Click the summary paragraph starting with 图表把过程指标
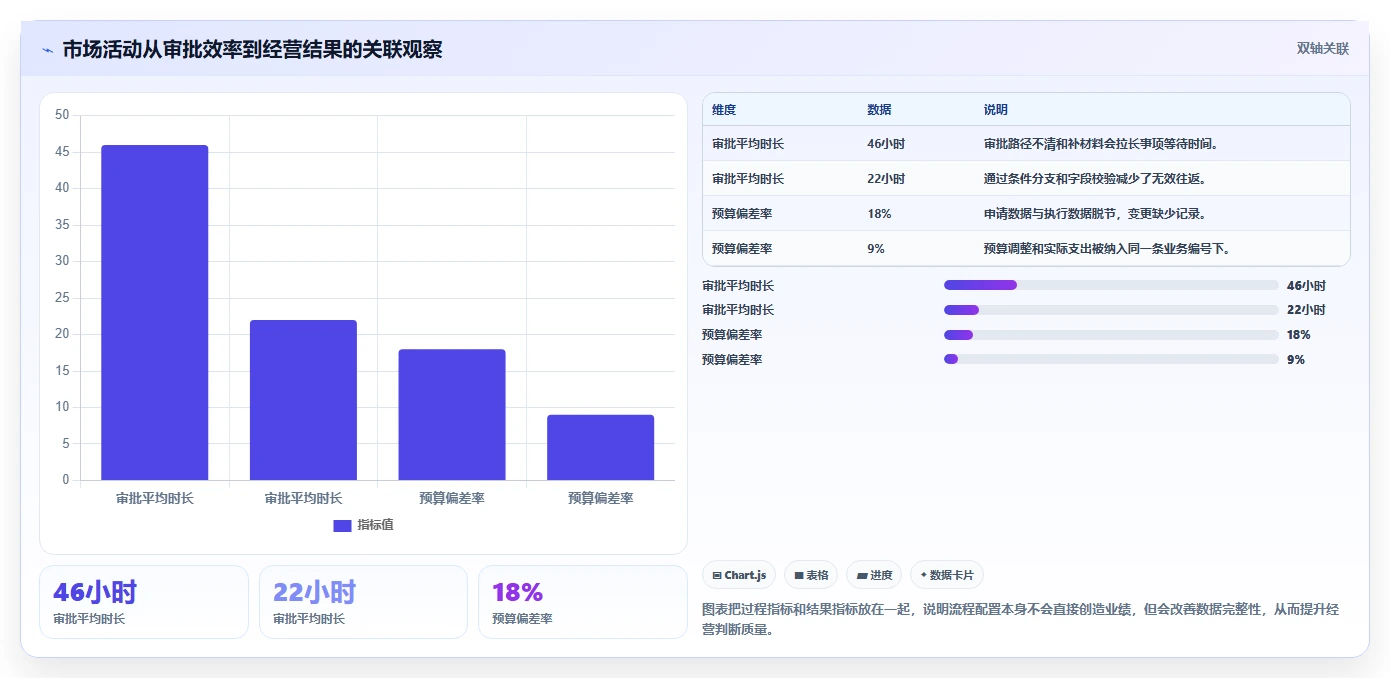This screenshot has height=678, width=1390. tap(1021, 619)
